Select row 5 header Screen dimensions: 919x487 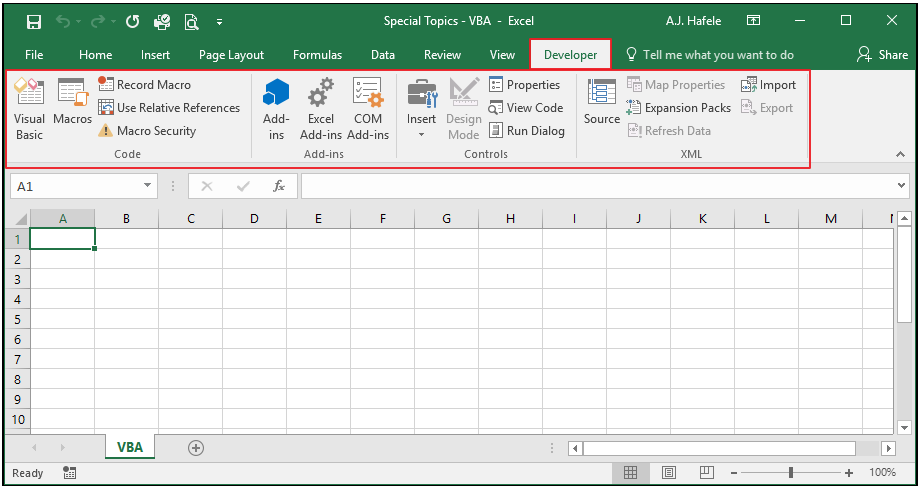click(x=18, y=319)
